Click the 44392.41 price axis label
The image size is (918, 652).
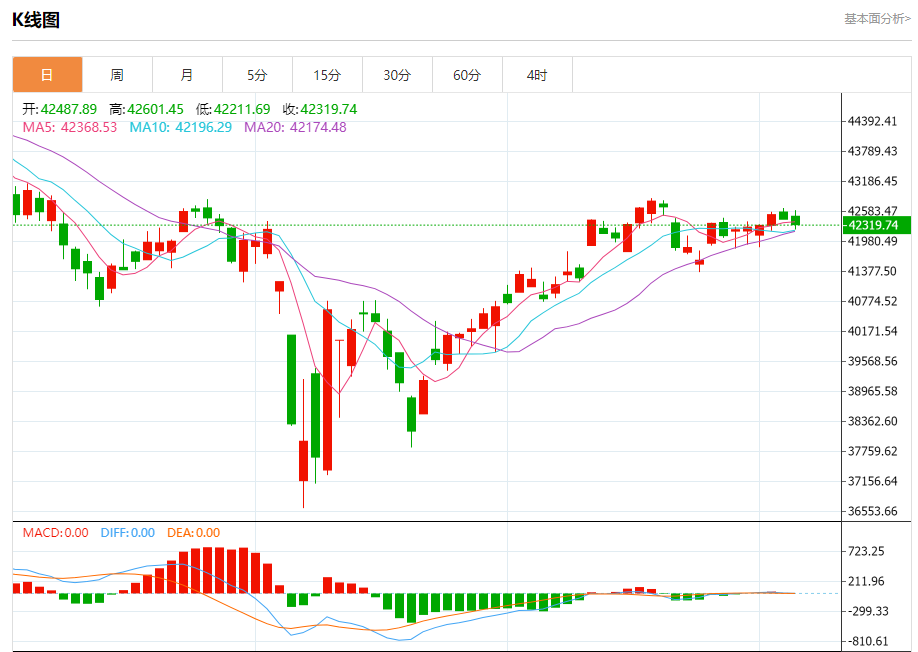coord(872,121)
